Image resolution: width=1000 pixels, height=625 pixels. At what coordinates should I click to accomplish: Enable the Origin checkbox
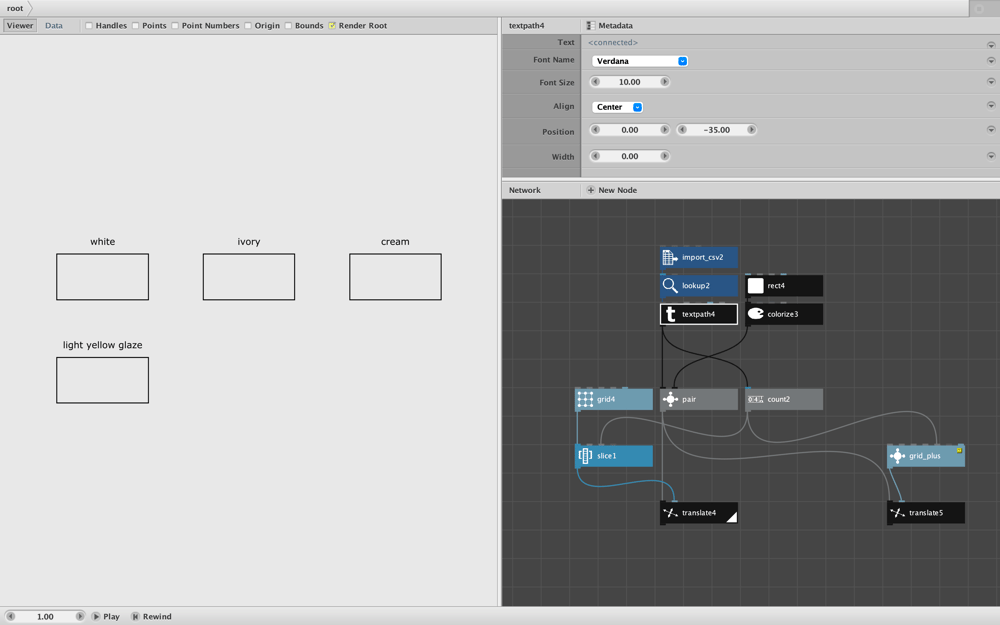(x=247, y=26)
